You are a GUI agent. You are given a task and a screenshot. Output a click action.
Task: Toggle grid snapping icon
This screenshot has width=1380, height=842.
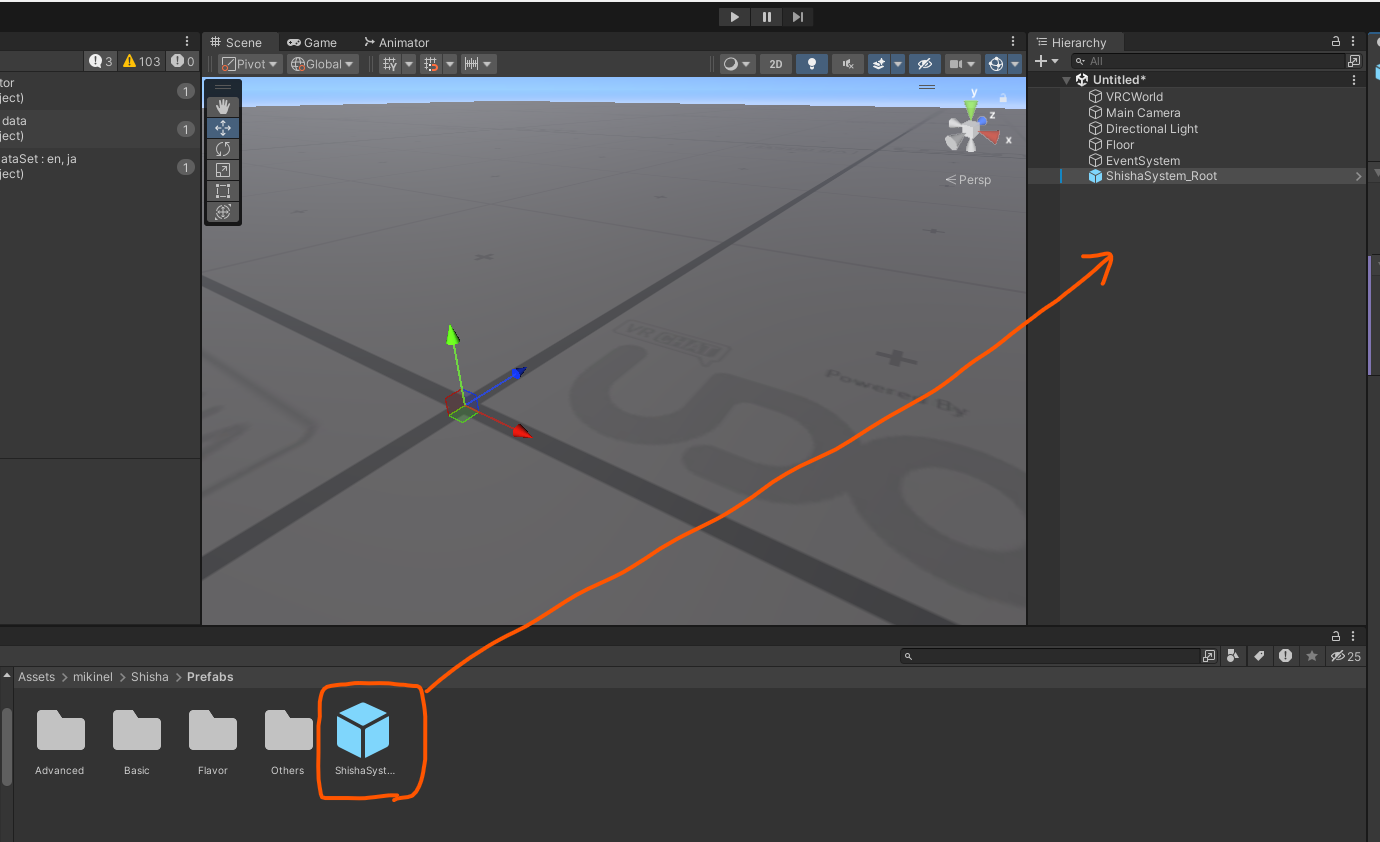[x=431, y=64]
